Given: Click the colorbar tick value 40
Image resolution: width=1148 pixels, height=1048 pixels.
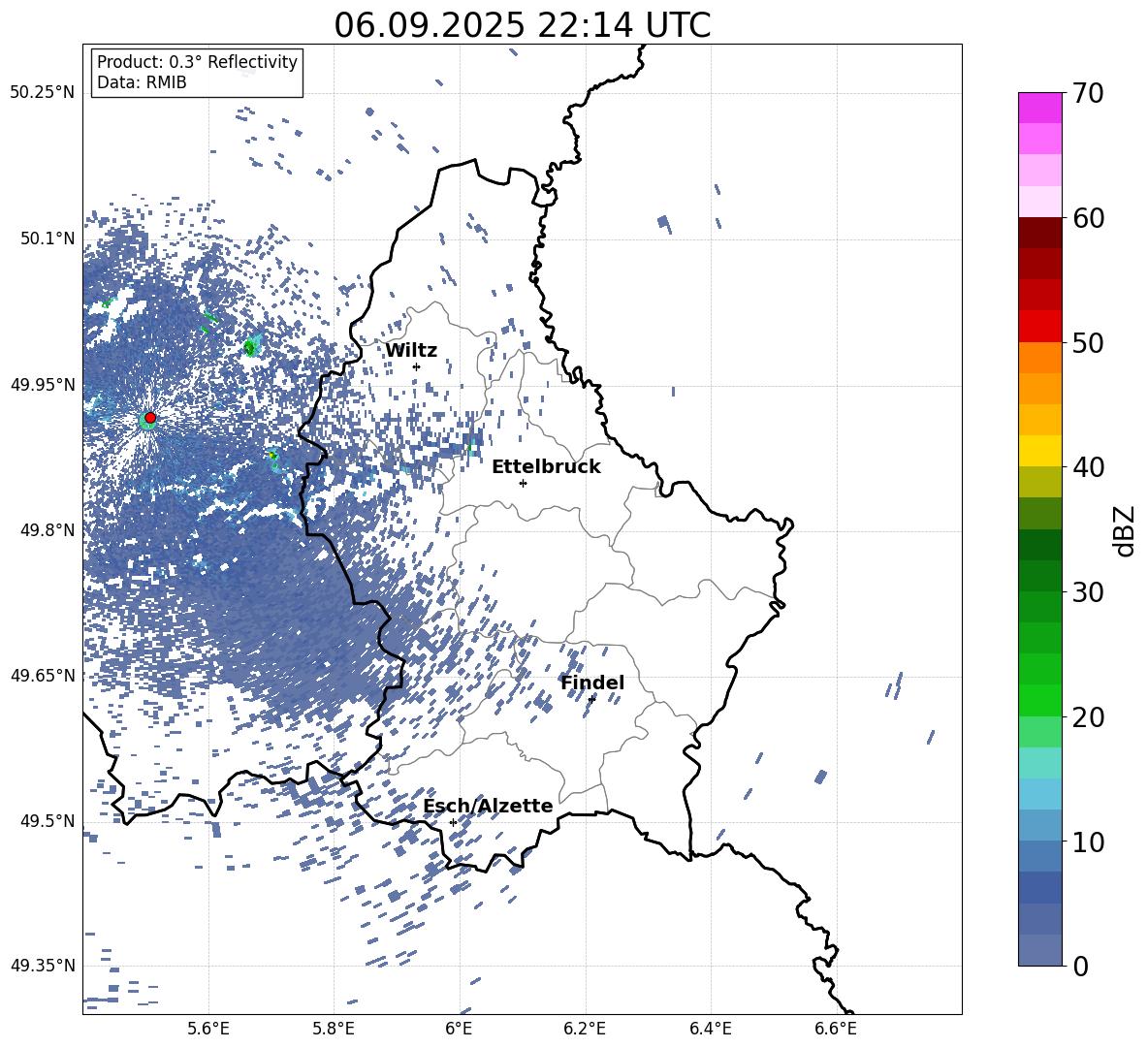Looking at the screenshot, I should click(x=1088, y=467).
